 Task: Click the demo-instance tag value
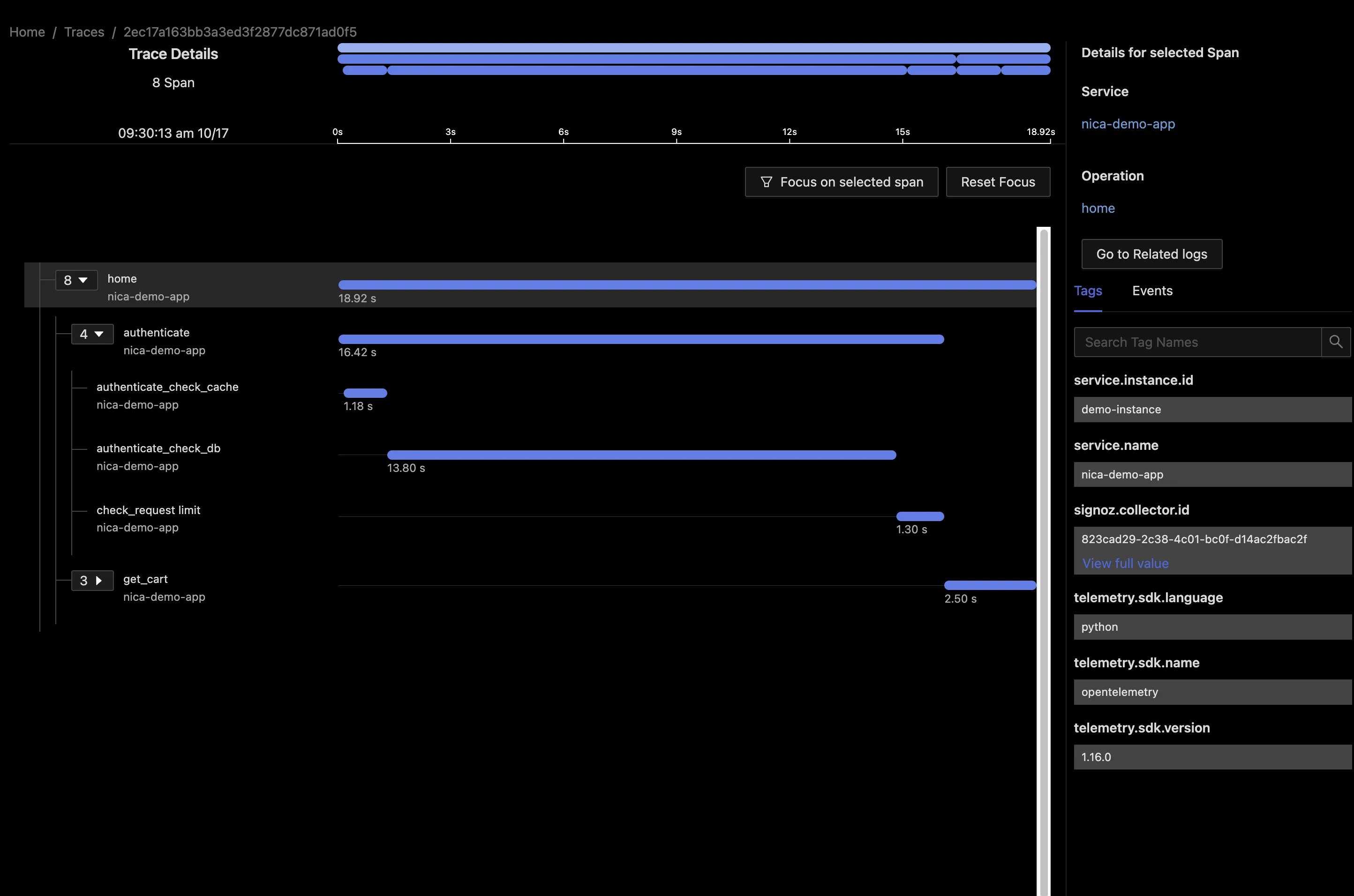point(1212,409)
